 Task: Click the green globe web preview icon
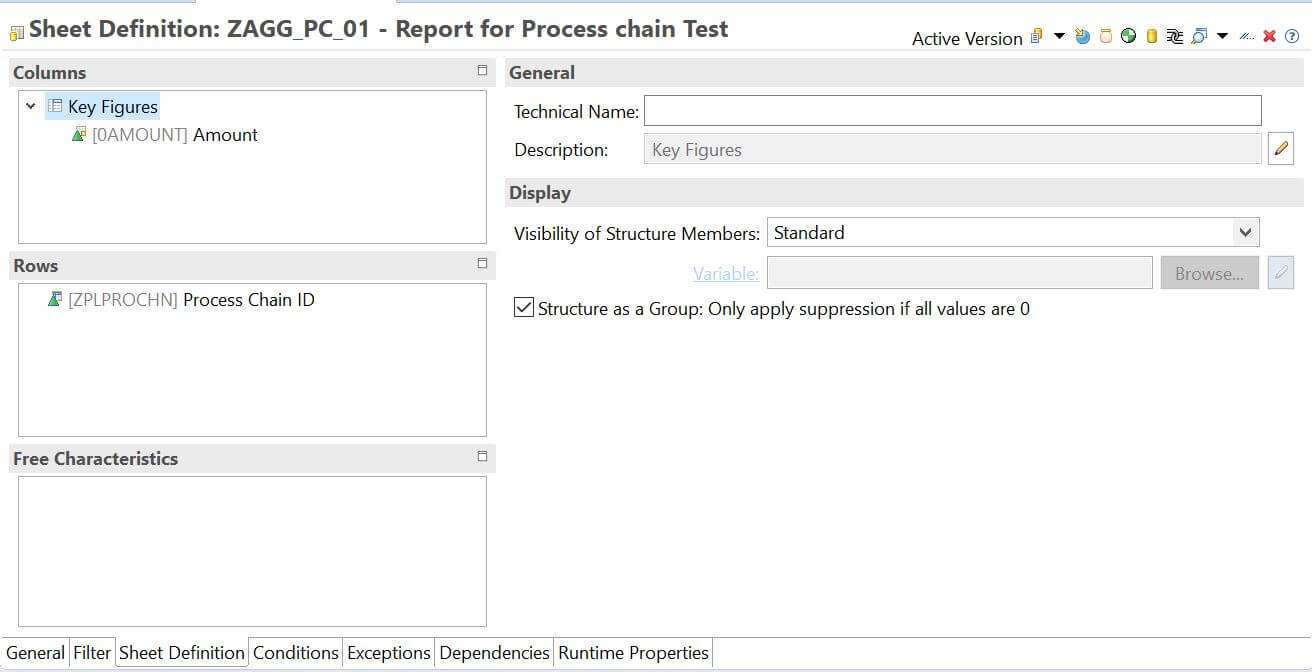point(1130,35)
